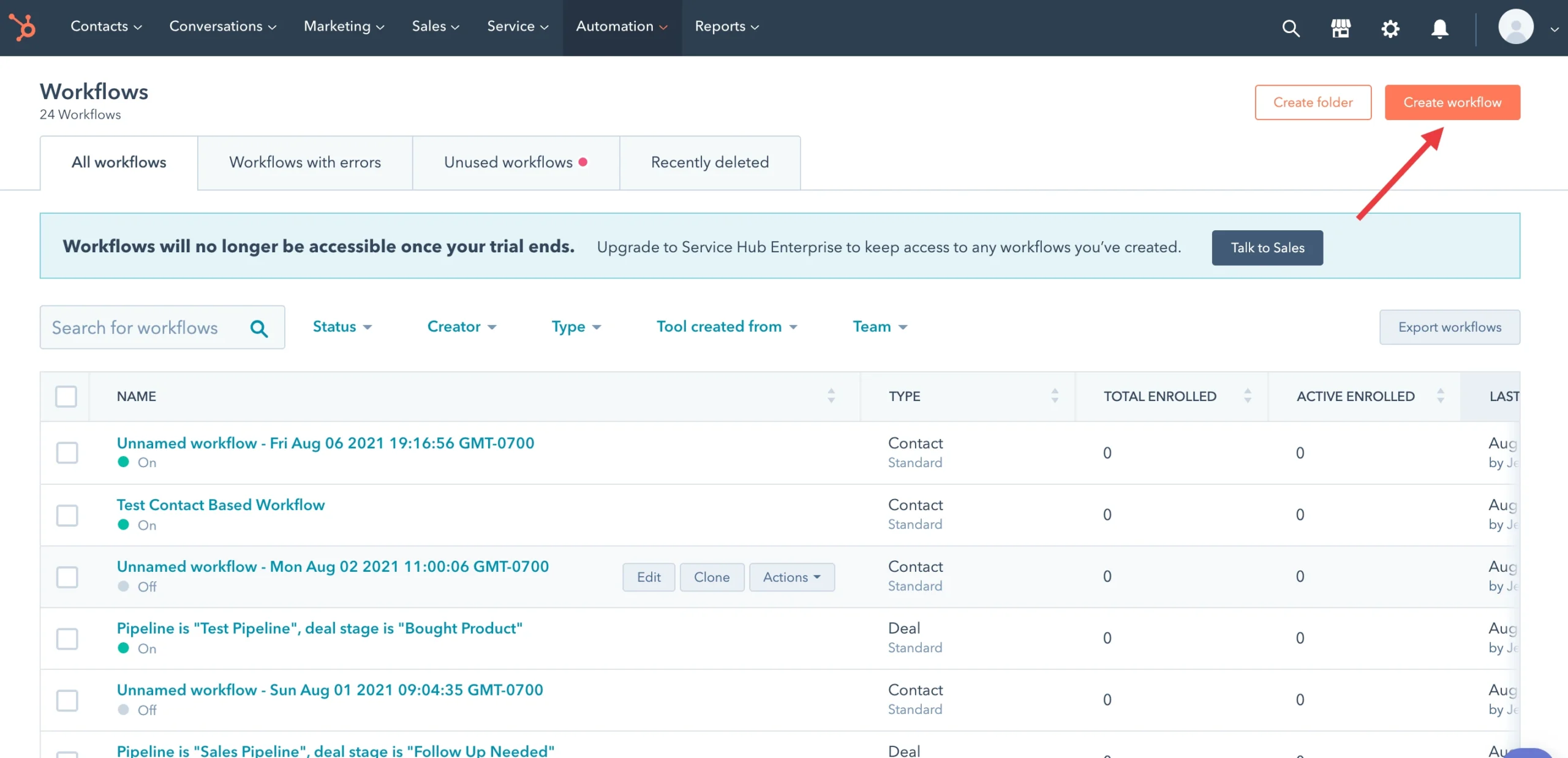The width and height of the screenshot is (1568, 758).
Task: Open the Status filter dropdown
Action: (x=341, y=326)
